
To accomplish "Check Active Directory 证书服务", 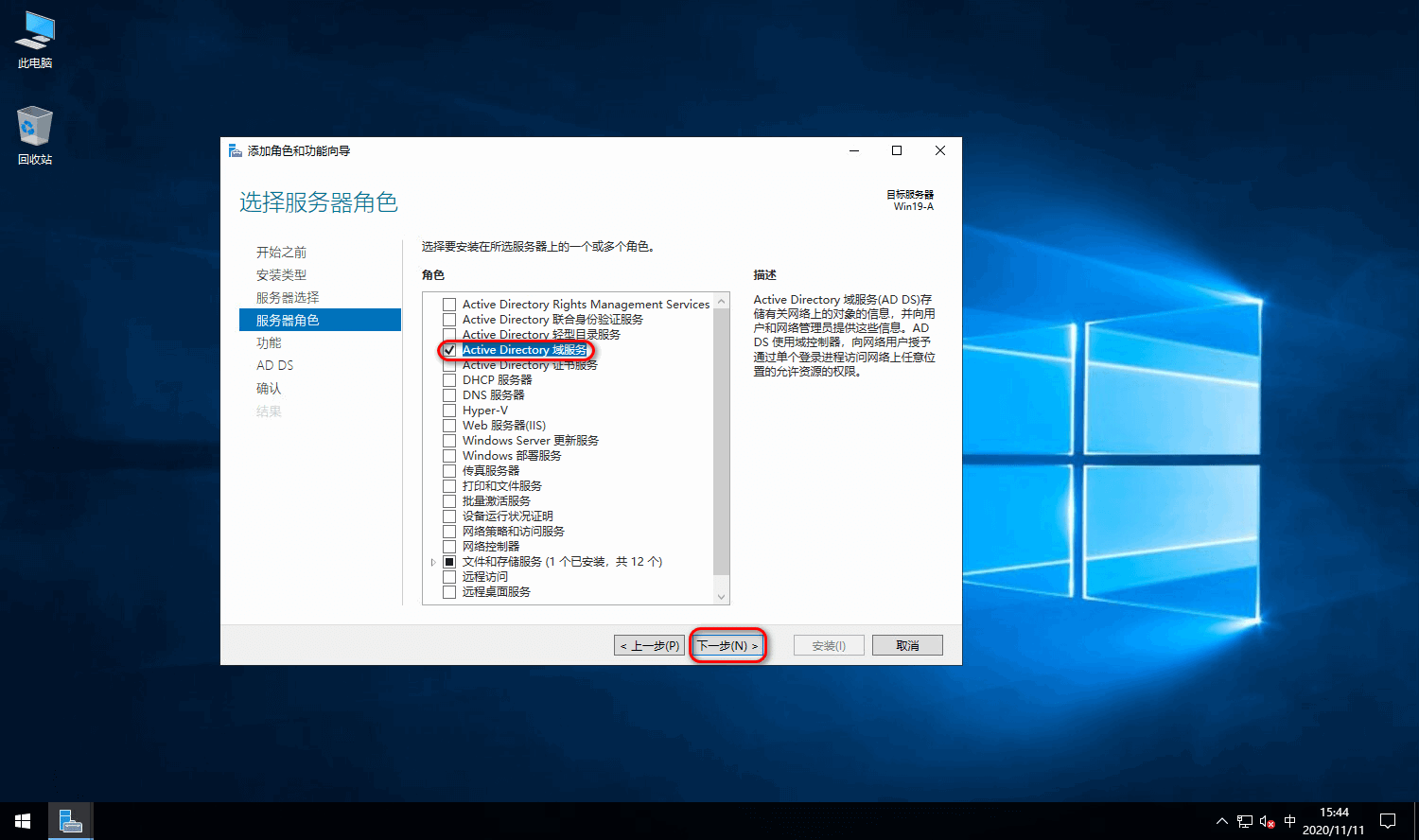I will [x=449, y=365].
